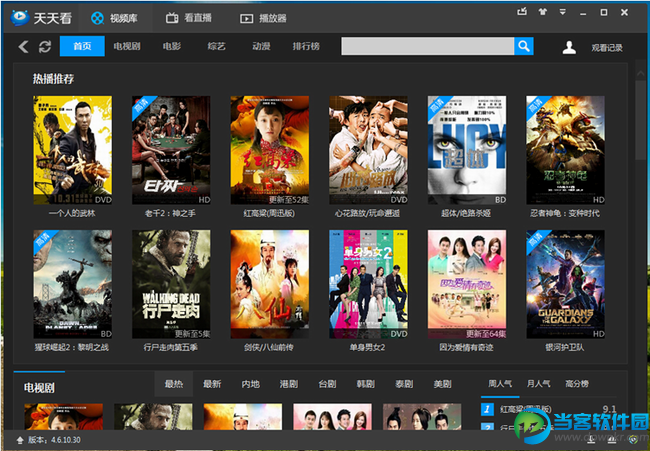
Task: Click the 老千2：神之手 title link
Action: coord(170,213)
